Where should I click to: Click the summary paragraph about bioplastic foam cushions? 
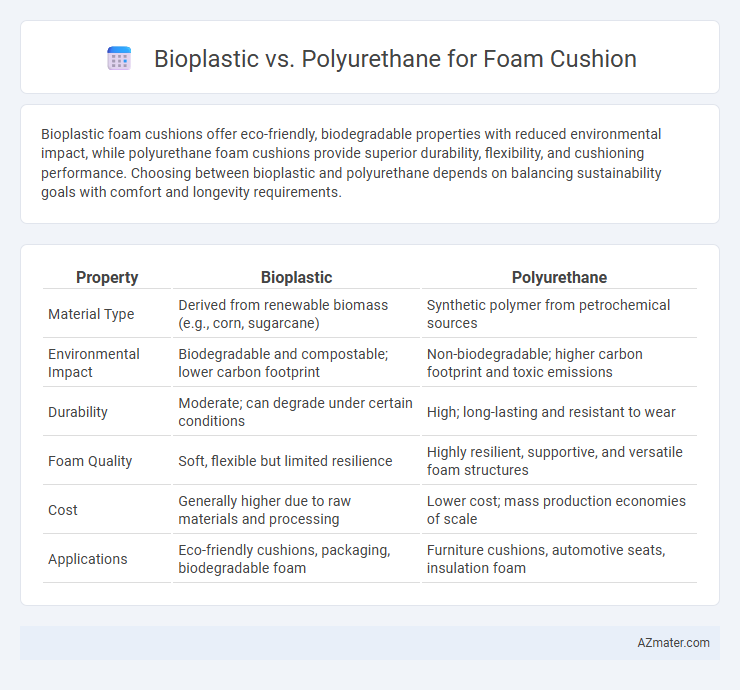pyautogui.click(x=351, y=163)
